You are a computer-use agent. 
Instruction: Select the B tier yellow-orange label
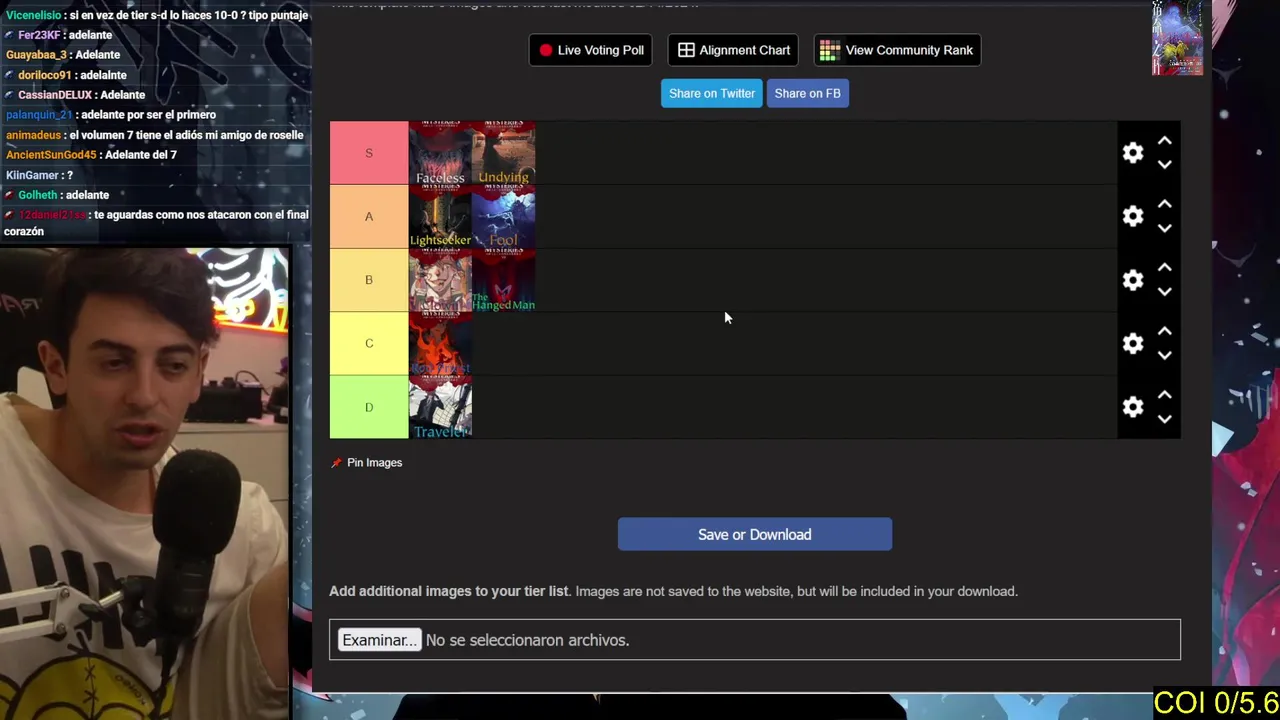[369, 280]
